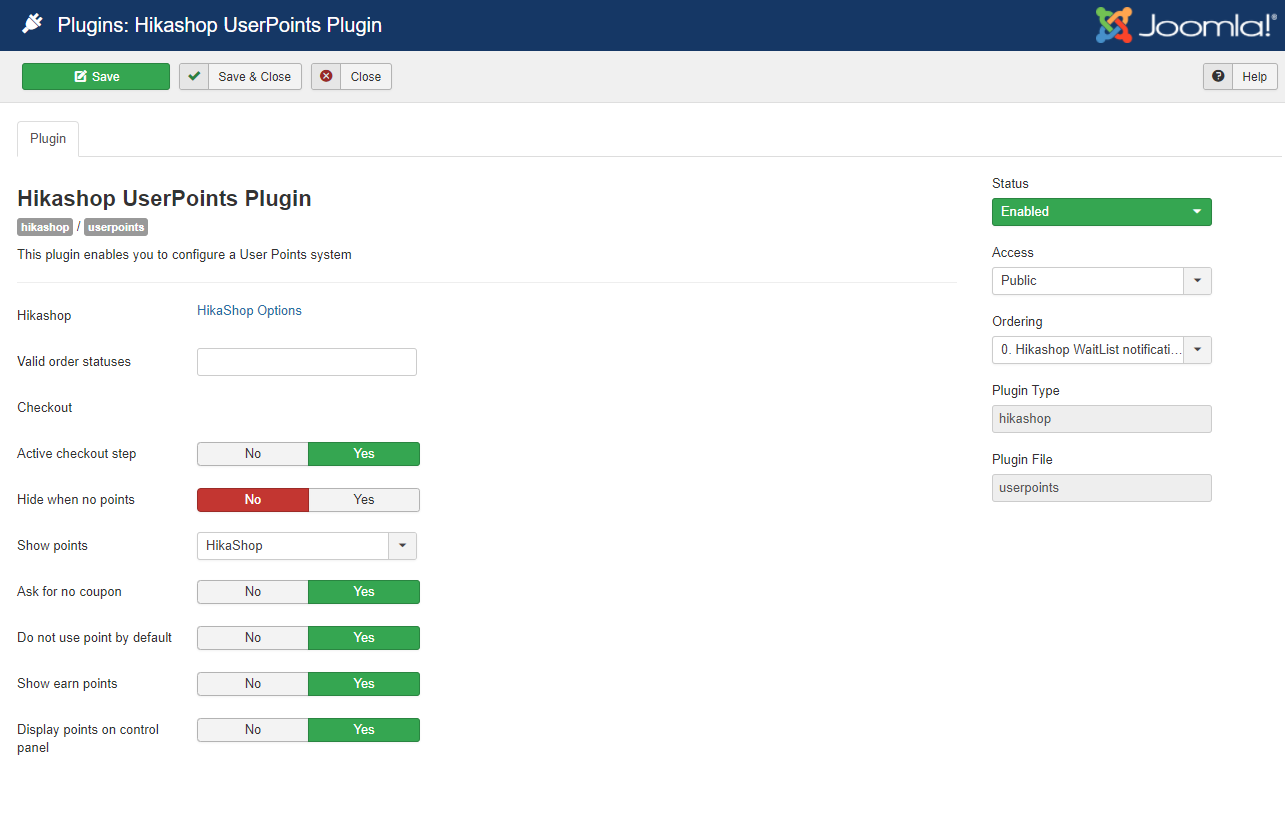Click the Hikashop field label
This screenshot has height=836, width=1285.
point(44,316)
